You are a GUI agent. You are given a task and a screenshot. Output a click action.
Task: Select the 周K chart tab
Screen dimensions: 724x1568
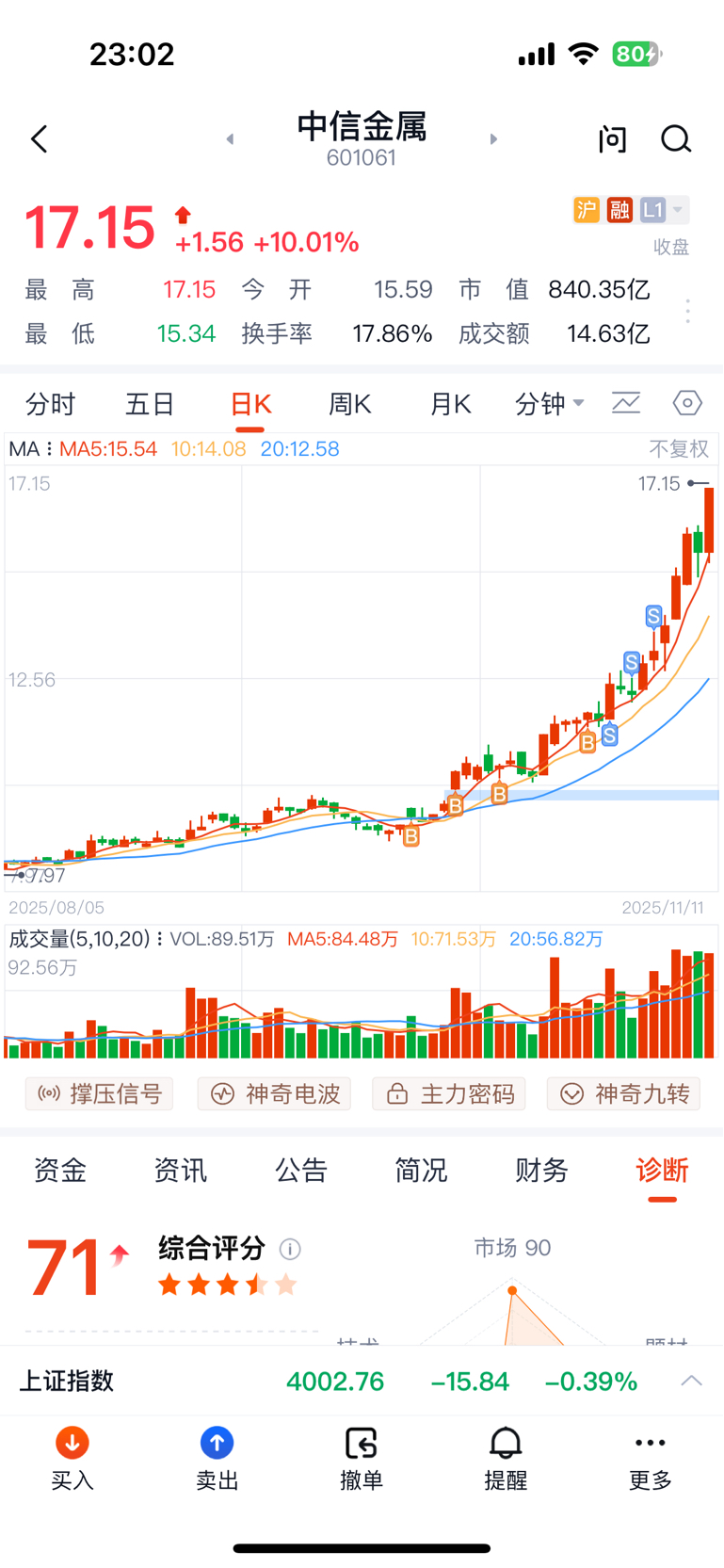(350, 405)
